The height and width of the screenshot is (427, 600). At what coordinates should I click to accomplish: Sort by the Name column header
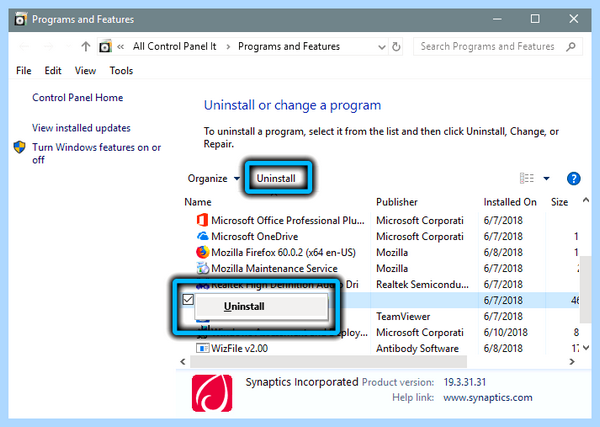click(198, 202)
